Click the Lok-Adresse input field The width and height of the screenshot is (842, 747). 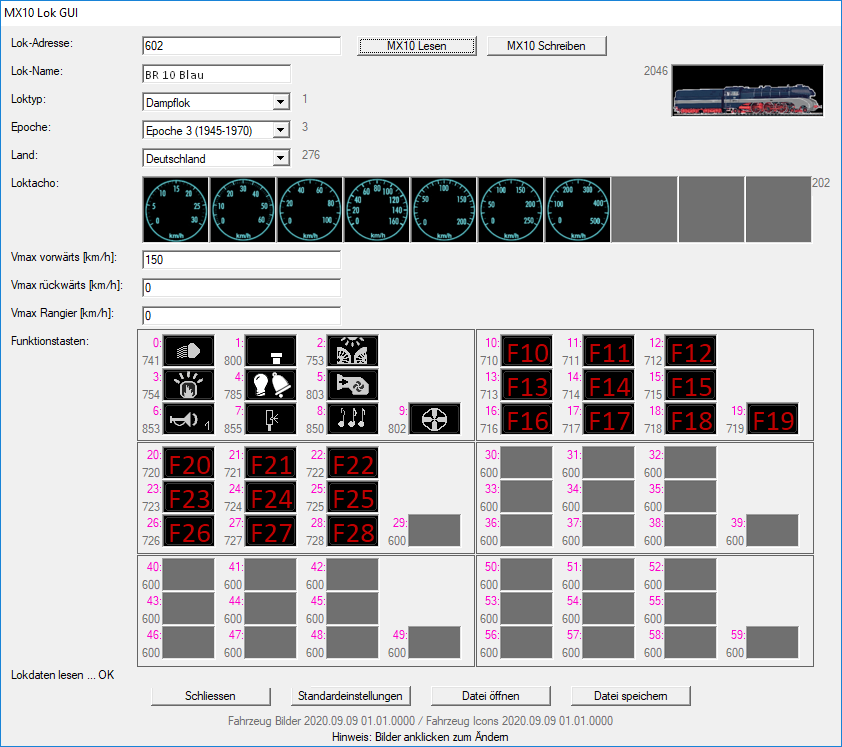coord(241,46)
